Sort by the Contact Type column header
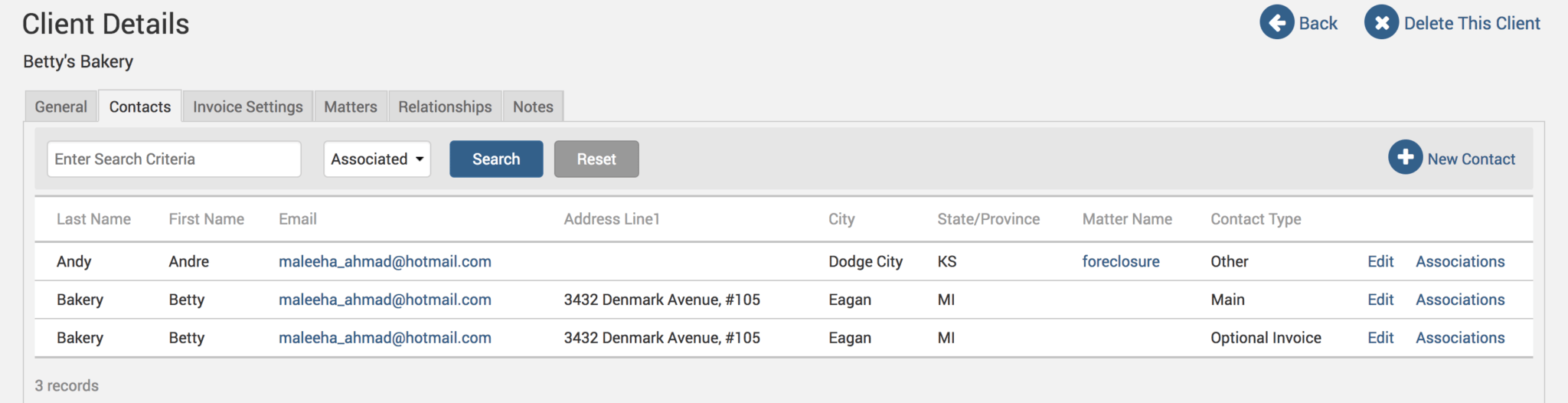This screenshot has height=403, width=1568. (1256, 219)
